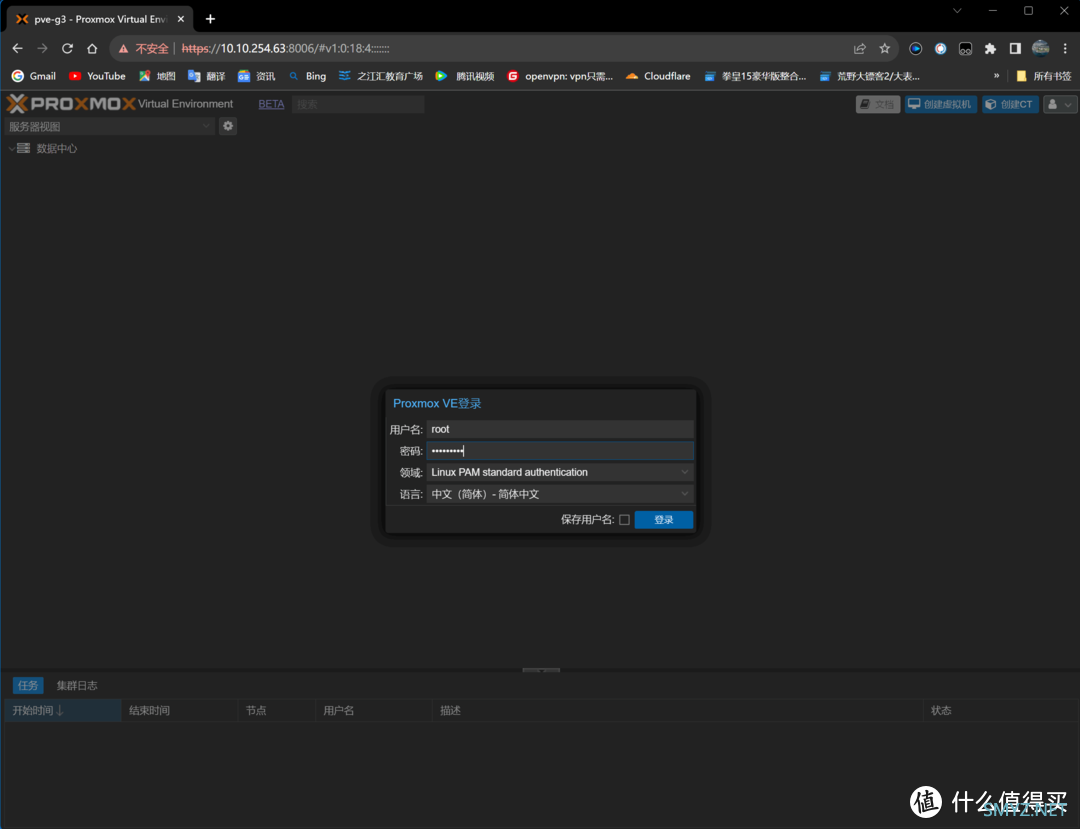Toggle the browser side panel icon
The width and height of the screenshot is (1080, 829).
1015,48
